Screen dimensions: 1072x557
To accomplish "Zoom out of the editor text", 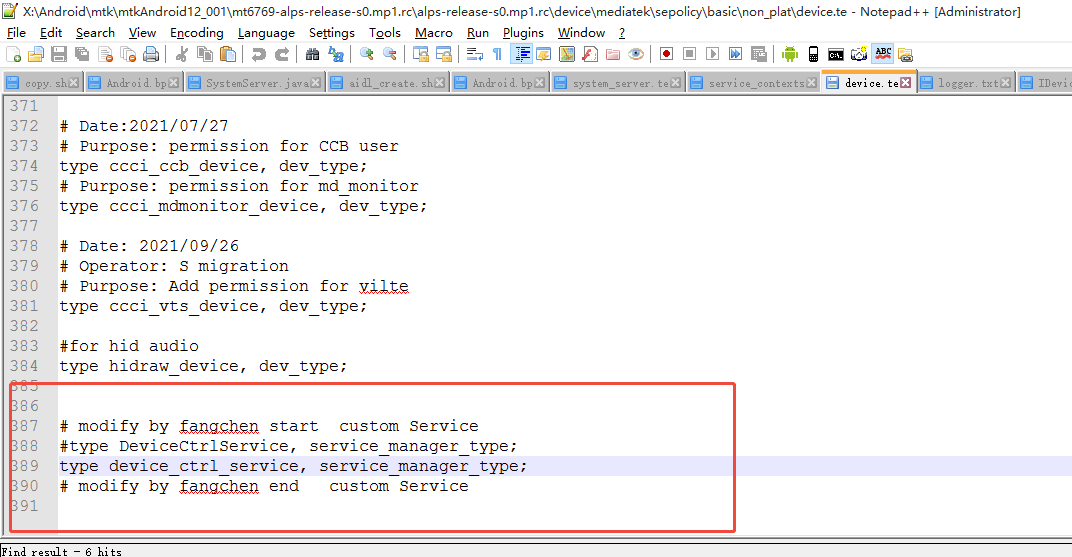I will [x=390, y=55].
